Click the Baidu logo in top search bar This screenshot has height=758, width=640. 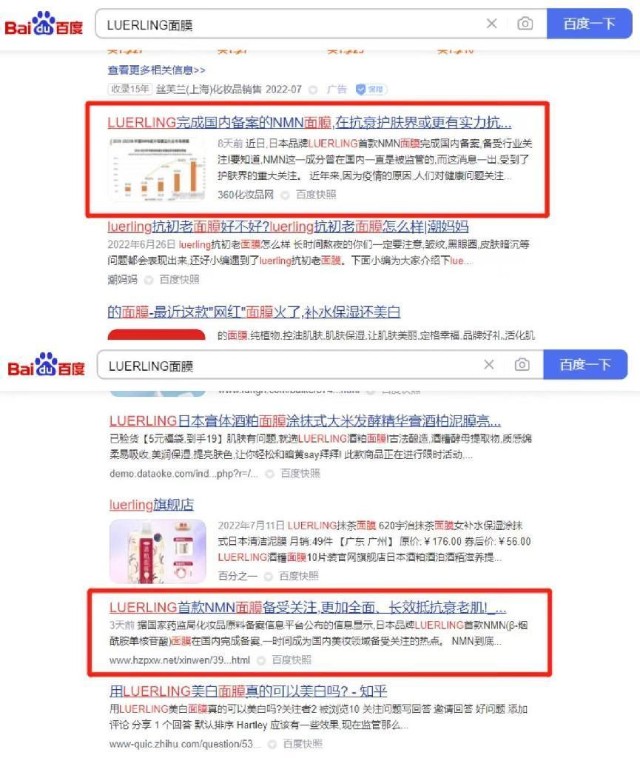tap(44, 24)
